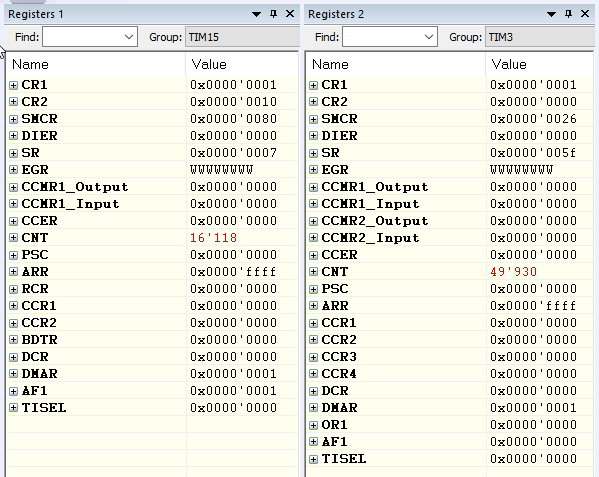Expand CCER in TIM15 registers
This screenshot has height=477, width=599.
click(13, 221)
